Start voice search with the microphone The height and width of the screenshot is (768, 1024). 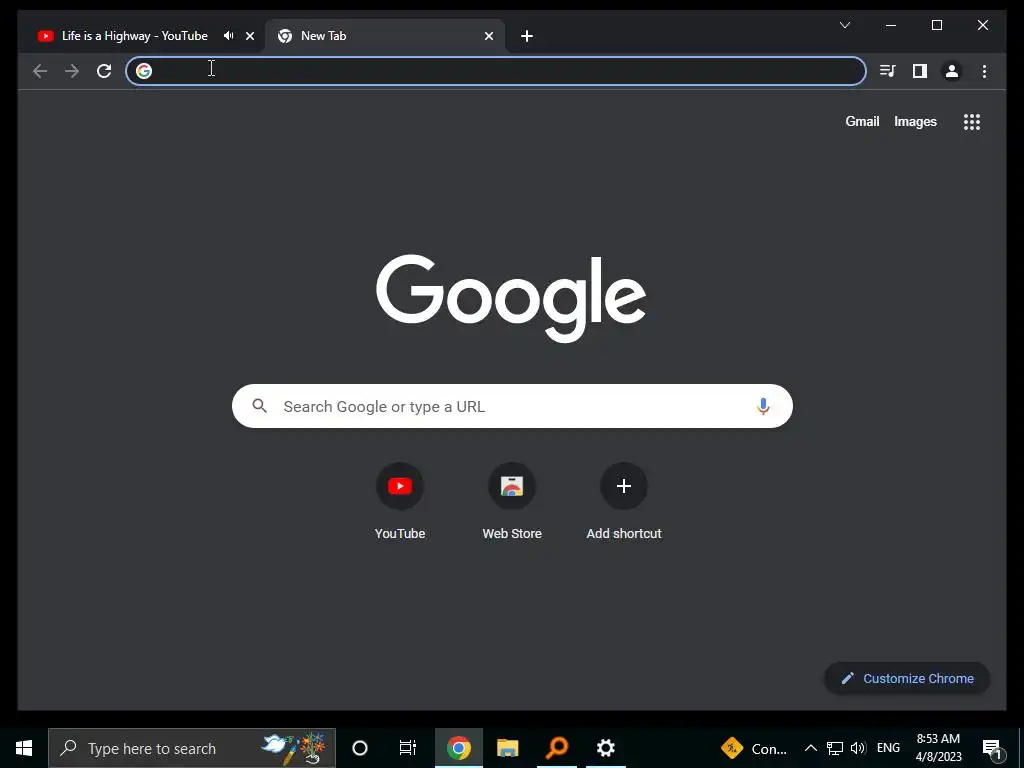point(763,406)
